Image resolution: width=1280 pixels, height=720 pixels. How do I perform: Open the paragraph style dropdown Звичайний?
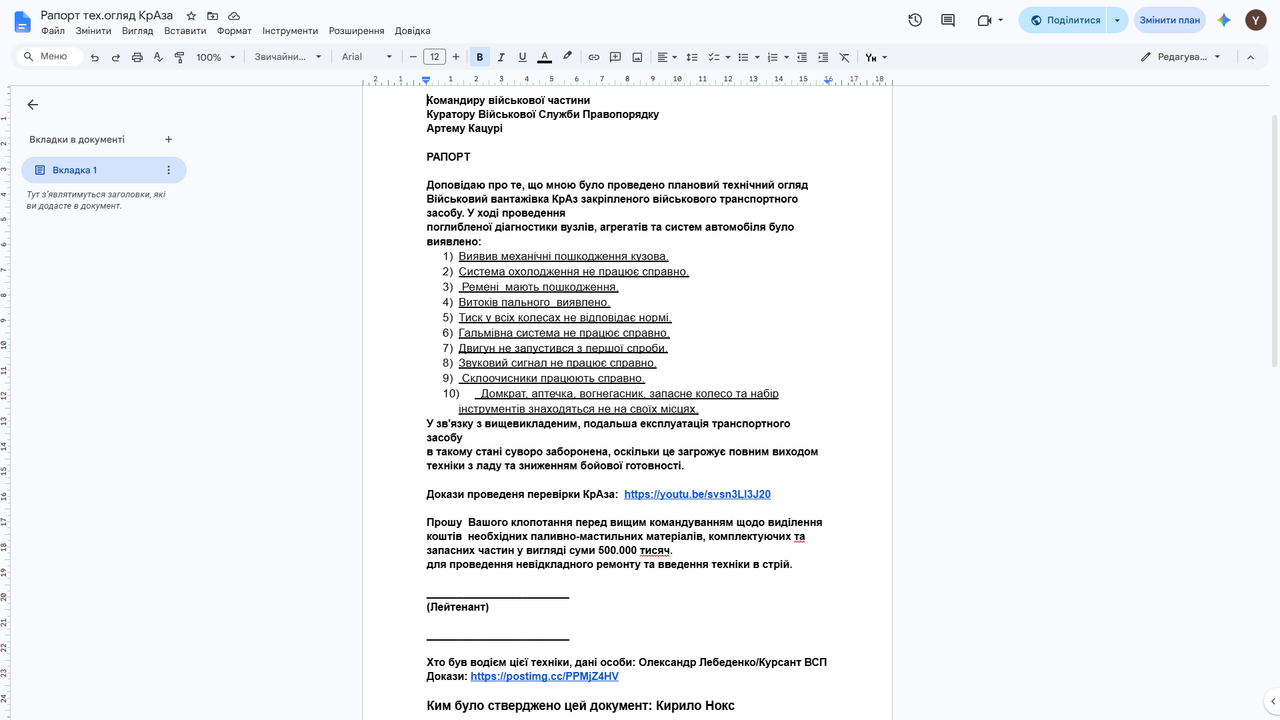tap(288, 57)
